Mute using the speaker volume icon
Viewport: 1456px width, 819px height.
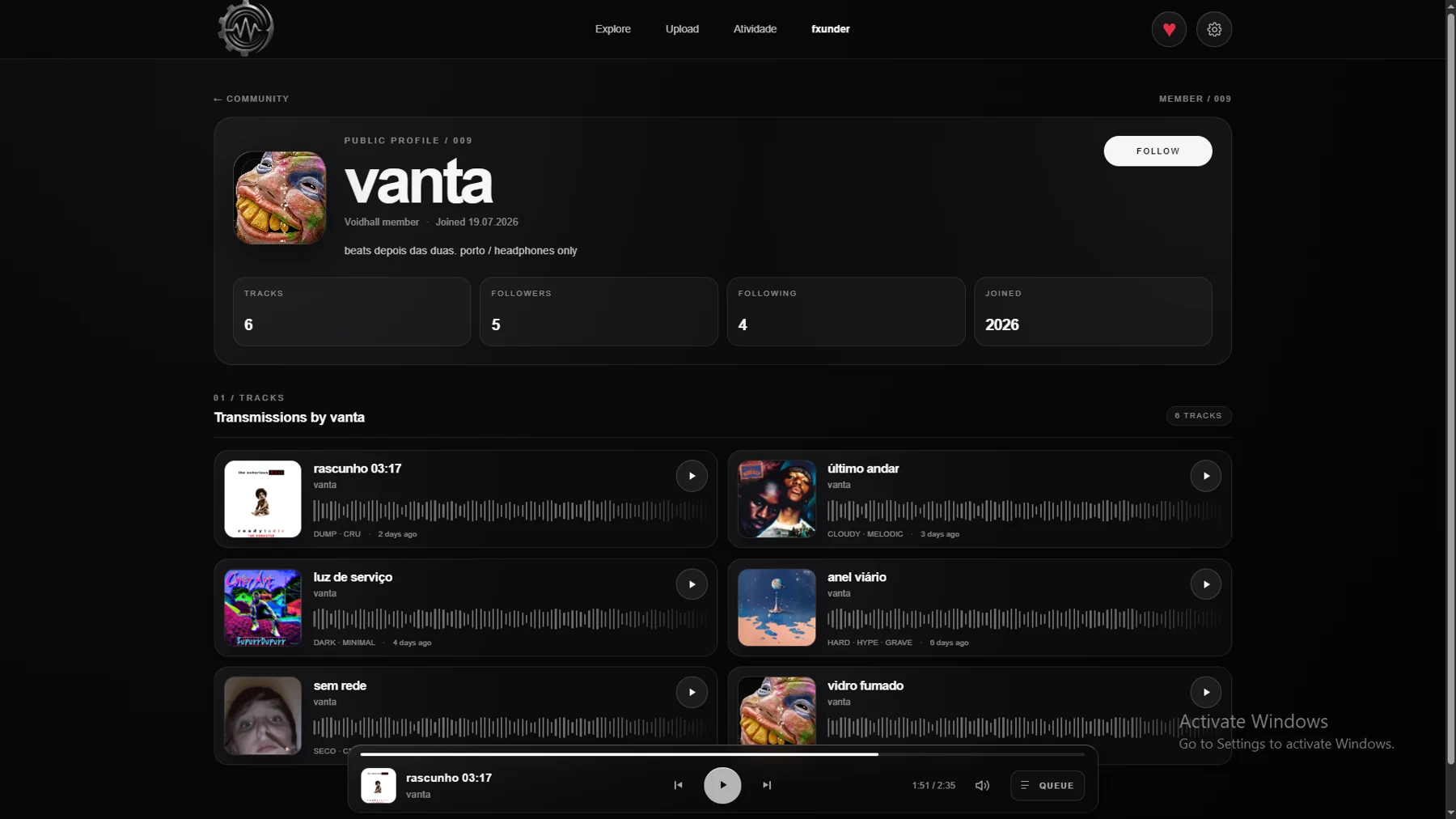pyautogui.click(x=982, y=785)
